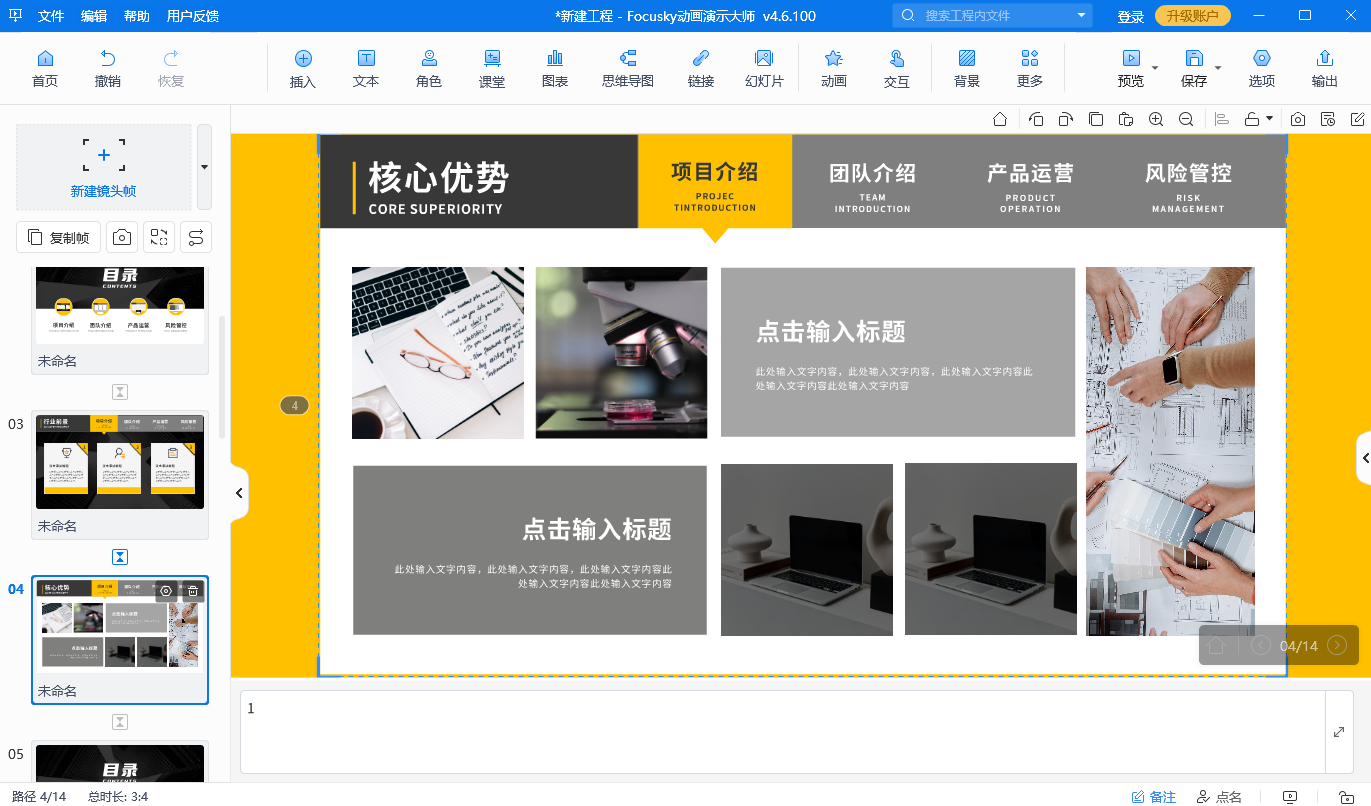1371x806 pixels.
Task: Zoom out on the canvas
Action: 1186,119
